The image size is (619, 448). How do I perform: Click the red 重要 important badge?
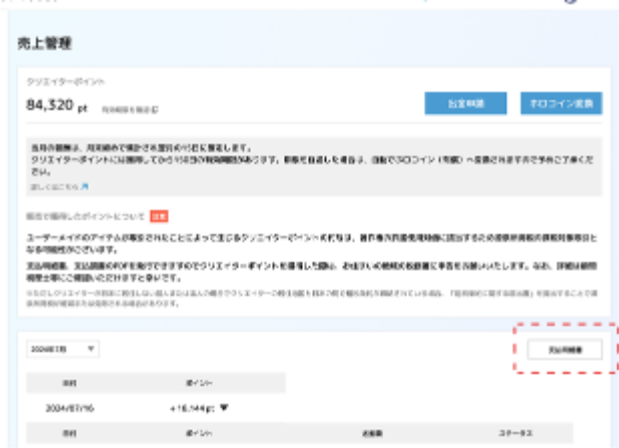(158, 215)
